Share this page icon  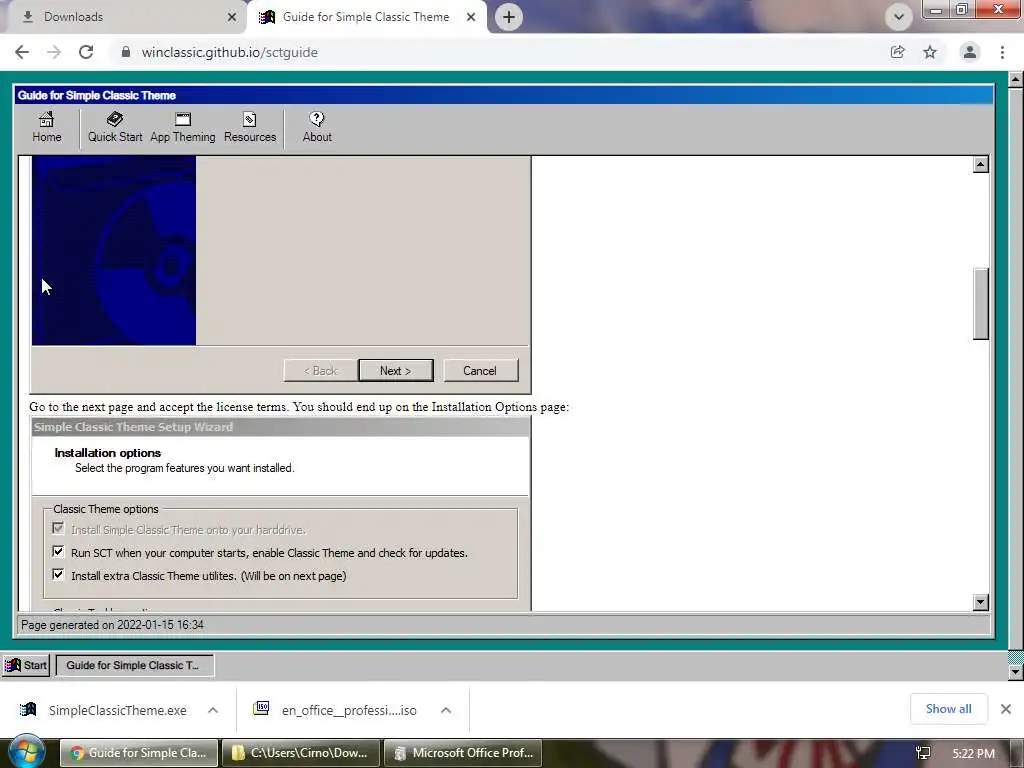coord(897,52)
